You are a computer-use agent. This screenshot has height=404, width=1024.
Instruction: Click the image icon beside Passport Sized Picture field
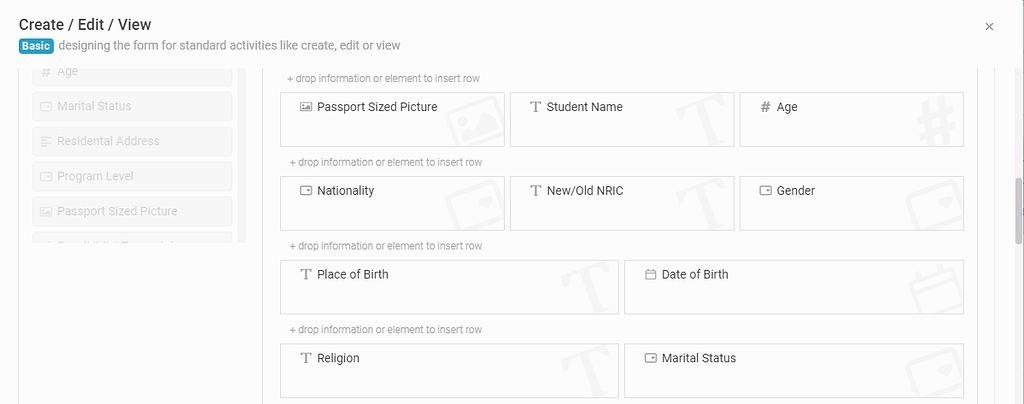(306, 107)
